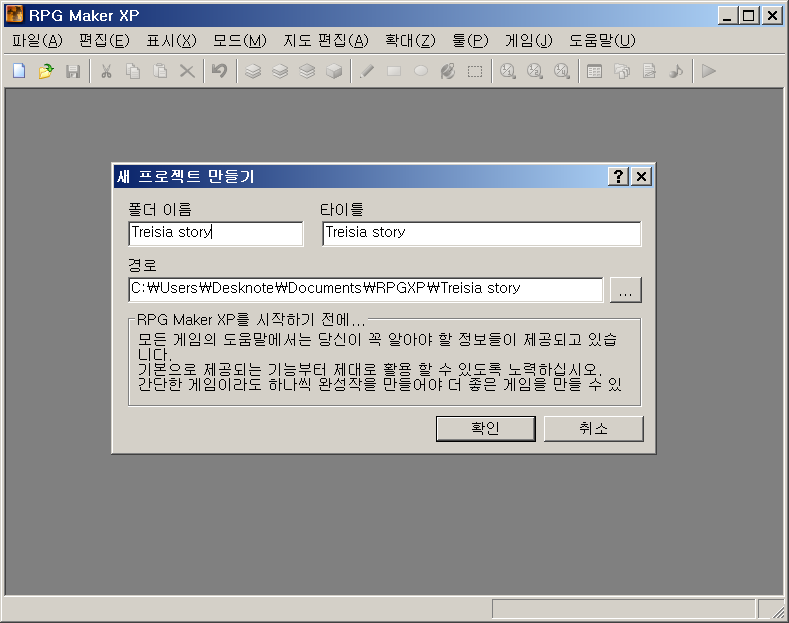Click the New Project toolbar icon
This screenshot has width=789, height=623.
click(x=19, y=71)
